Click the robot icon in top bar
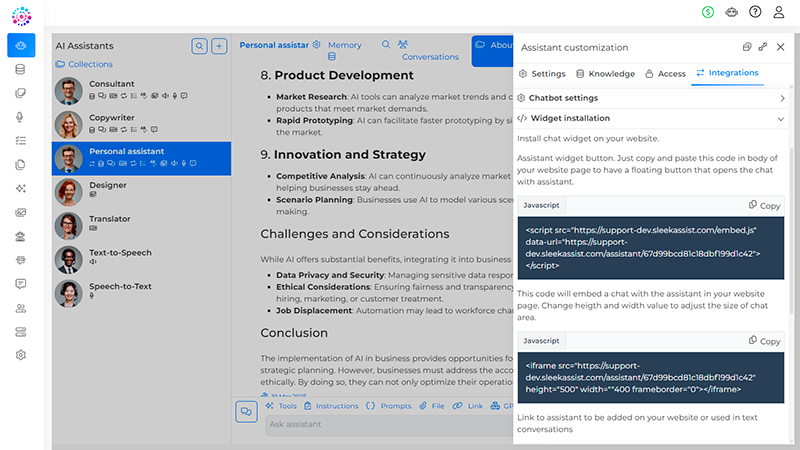 [x=731, y=12]
